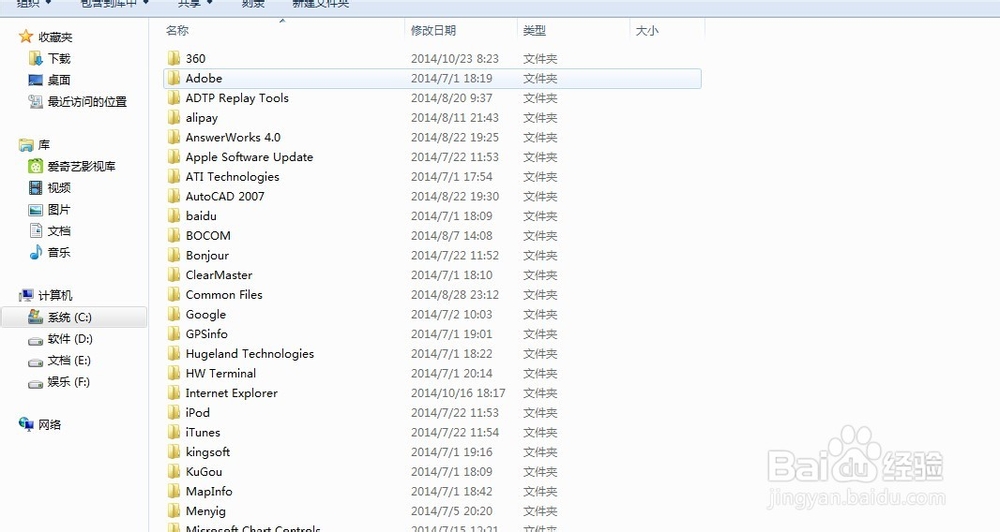Select the BOCOM folder name
The image size is (1000, 532).
(208, 235)
